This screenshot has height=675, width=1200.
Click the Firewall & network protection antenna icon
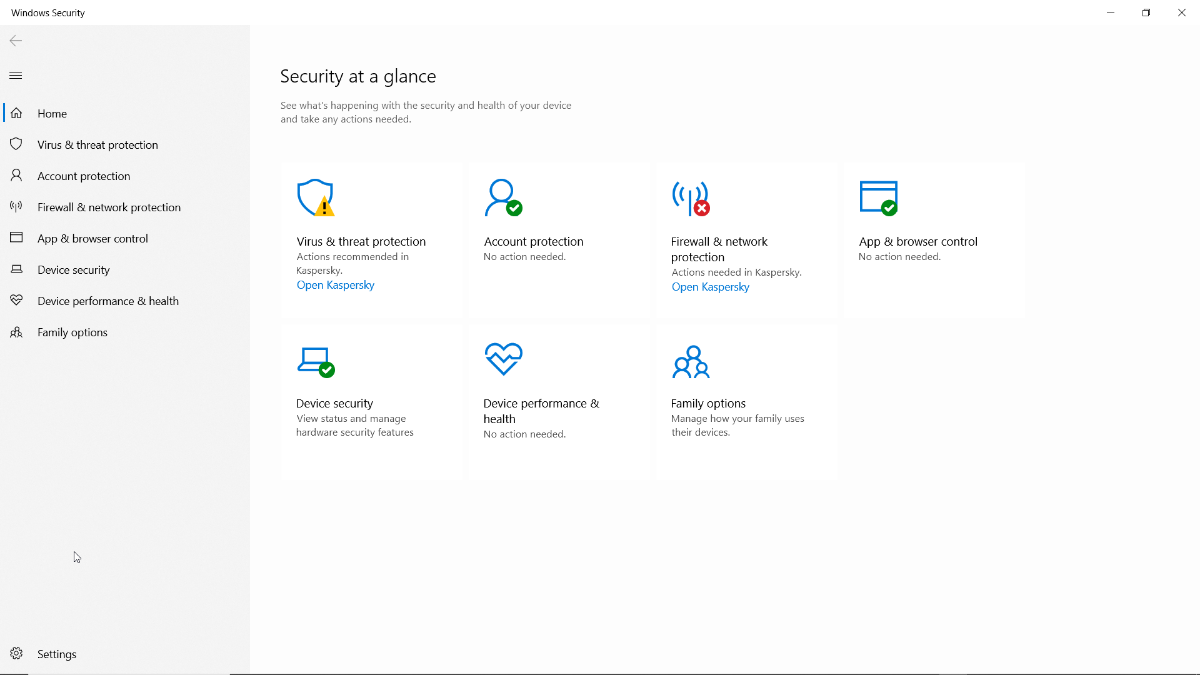(x=690, y=198)
